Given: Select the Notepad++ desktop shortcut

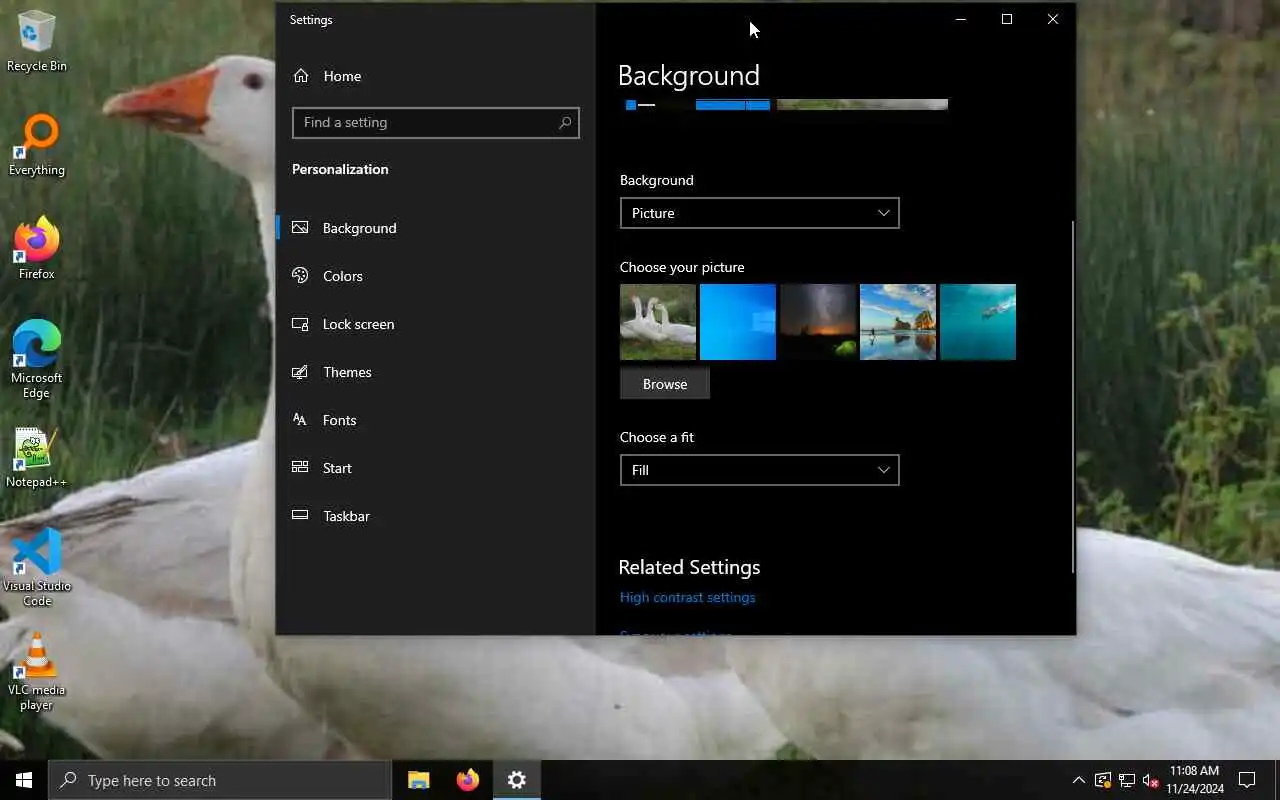Looking at the screenshot, I should pos(37,458).
